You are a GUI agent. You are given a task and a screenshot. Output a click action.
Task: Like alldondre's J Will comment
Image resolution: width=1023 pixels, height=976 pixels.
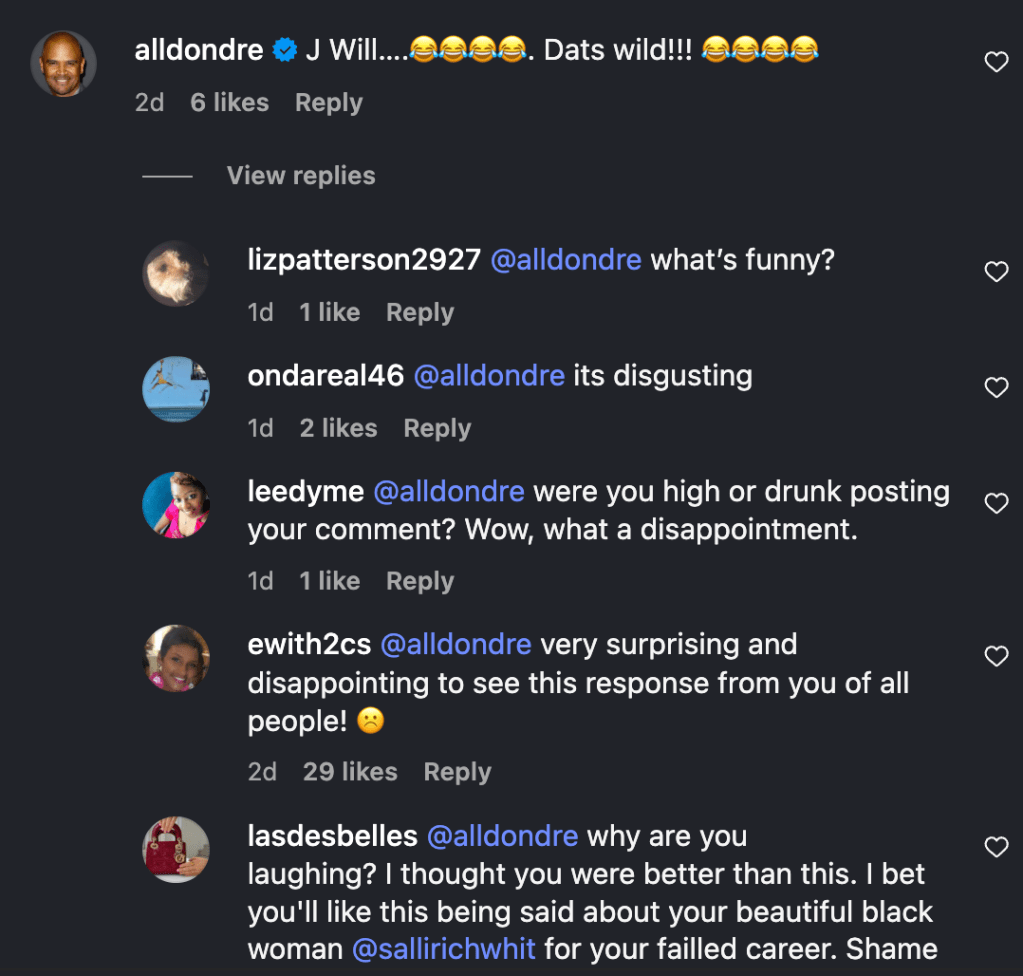996,63
